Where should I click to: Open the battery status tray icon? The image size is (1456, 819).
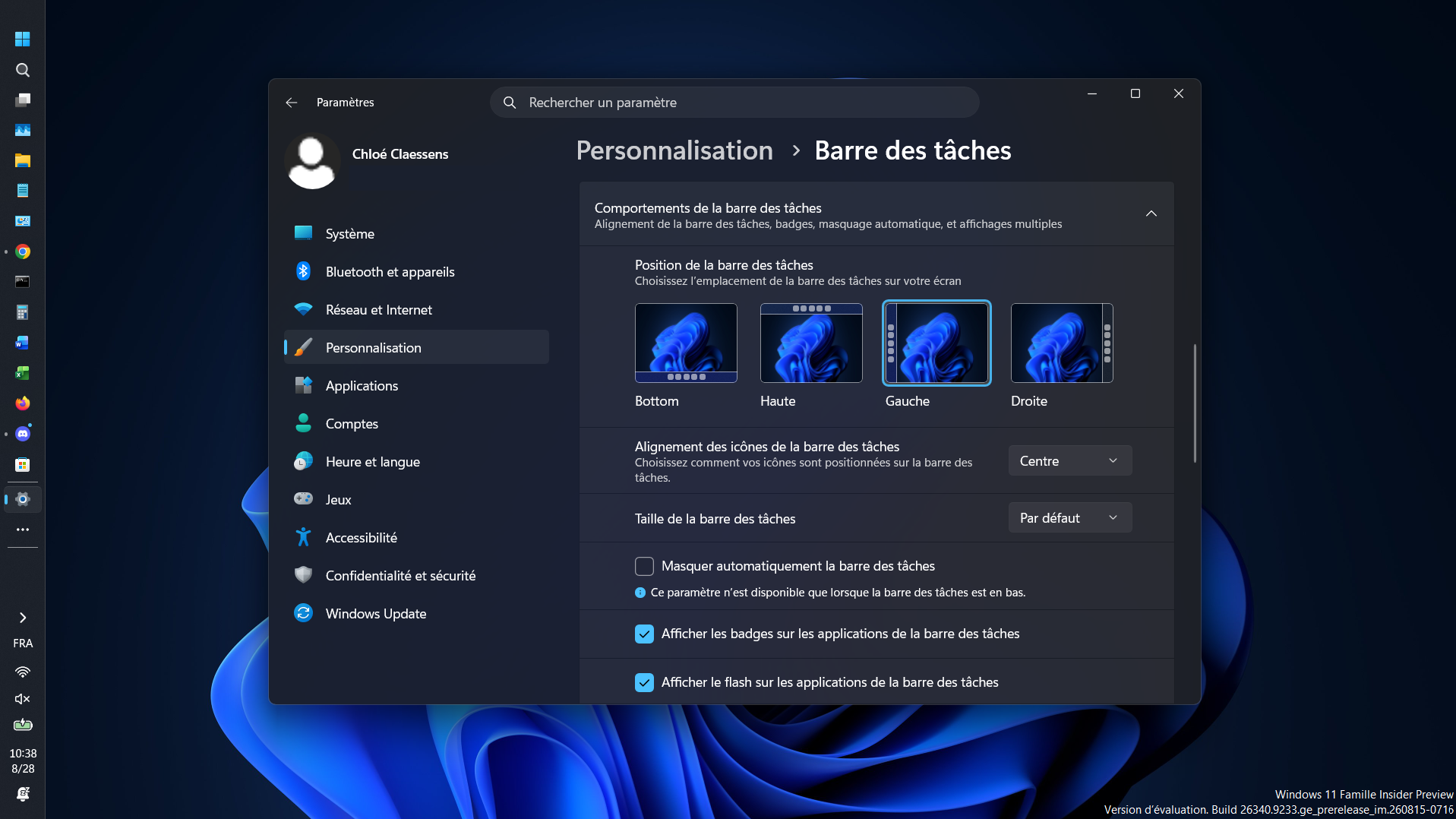point(23,725)
